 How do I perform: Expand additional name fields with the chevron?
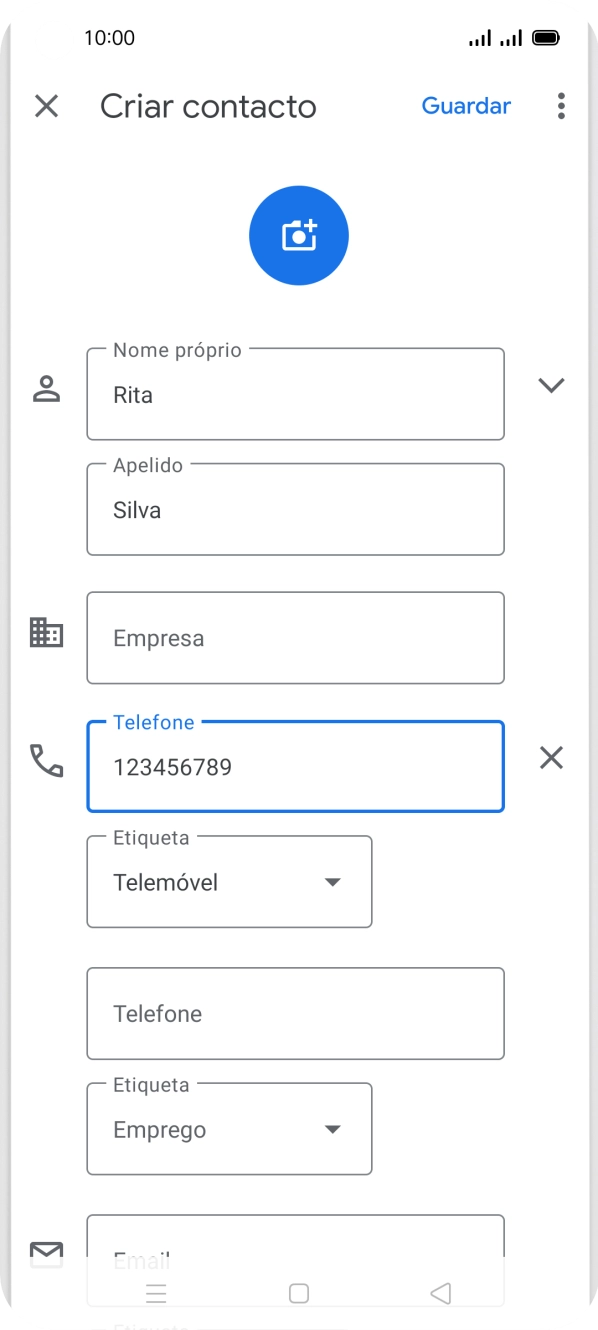551,385
